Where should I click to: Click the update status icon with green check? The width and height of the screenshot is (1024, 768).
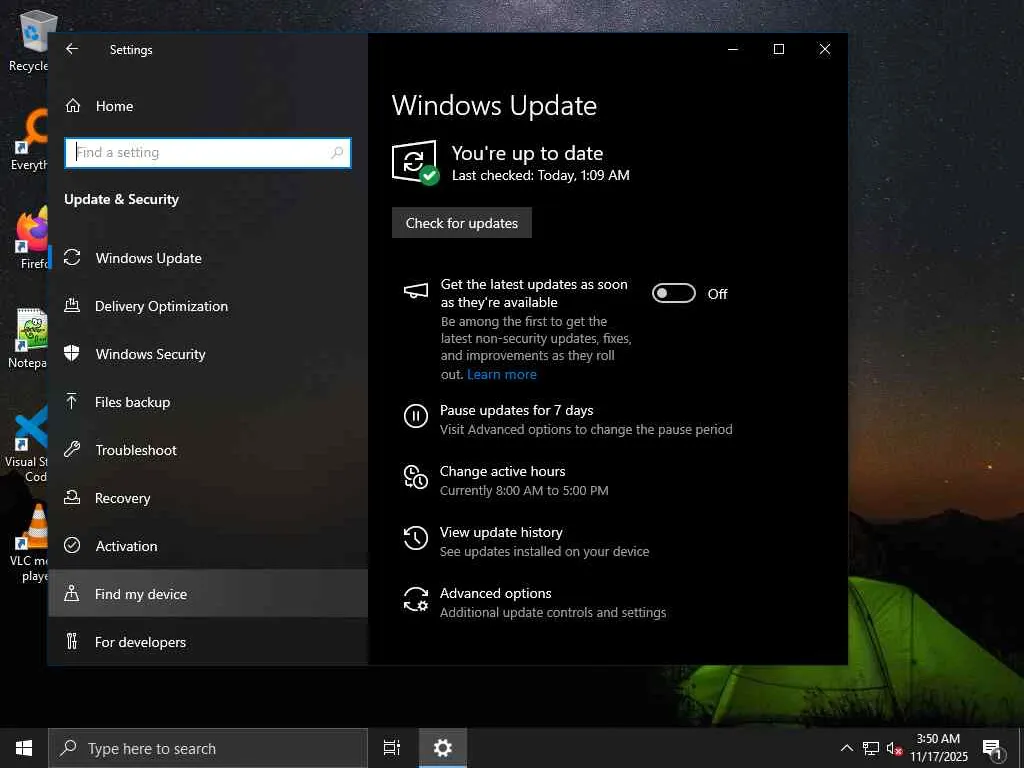click(415, 163)
